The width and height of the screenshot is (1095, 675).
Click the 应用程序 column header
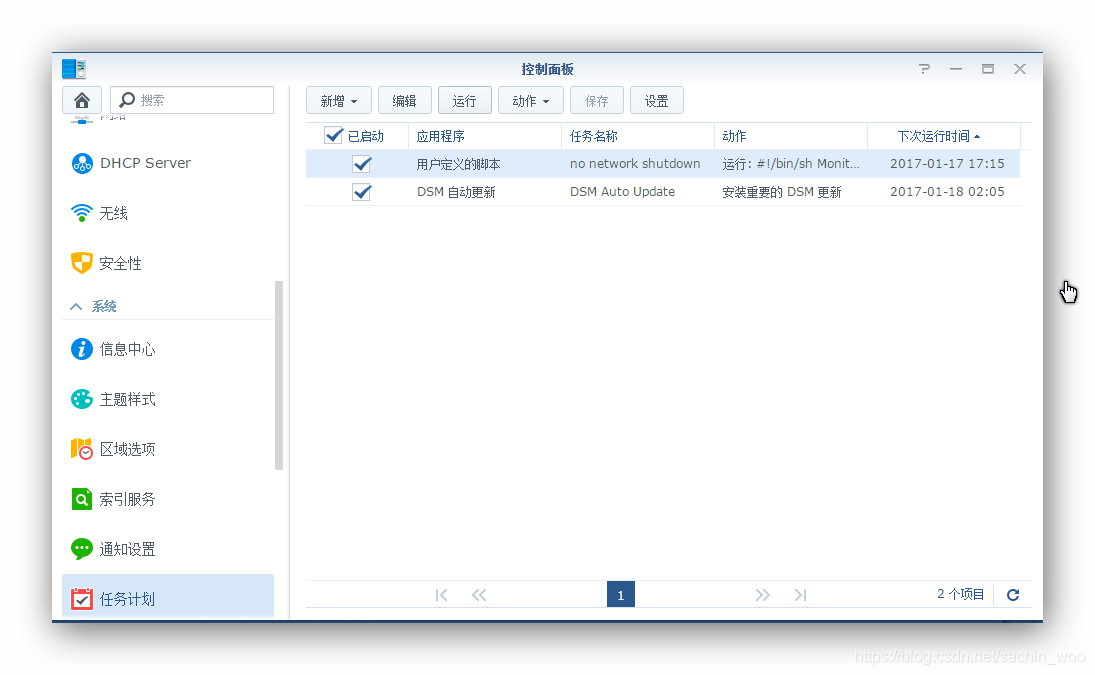click(x=485, y=136)
